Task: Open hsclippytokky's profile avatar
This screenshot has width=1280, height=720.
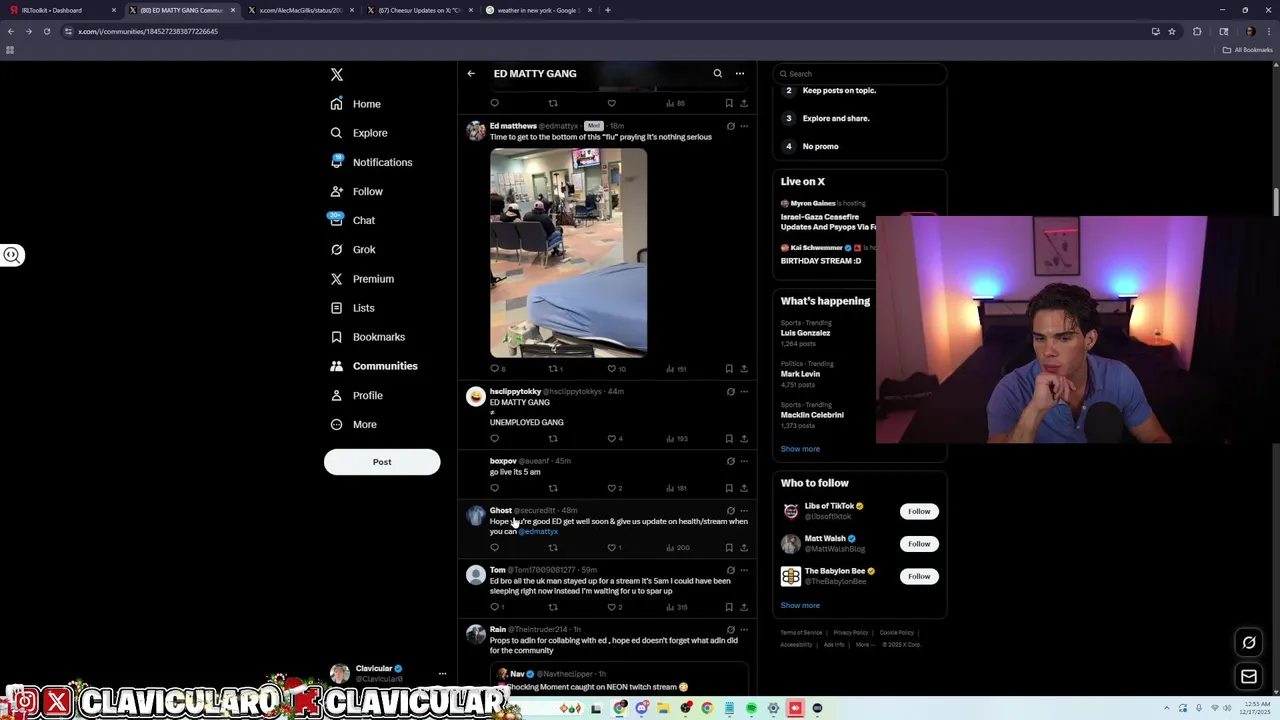Action: point(476,397)
